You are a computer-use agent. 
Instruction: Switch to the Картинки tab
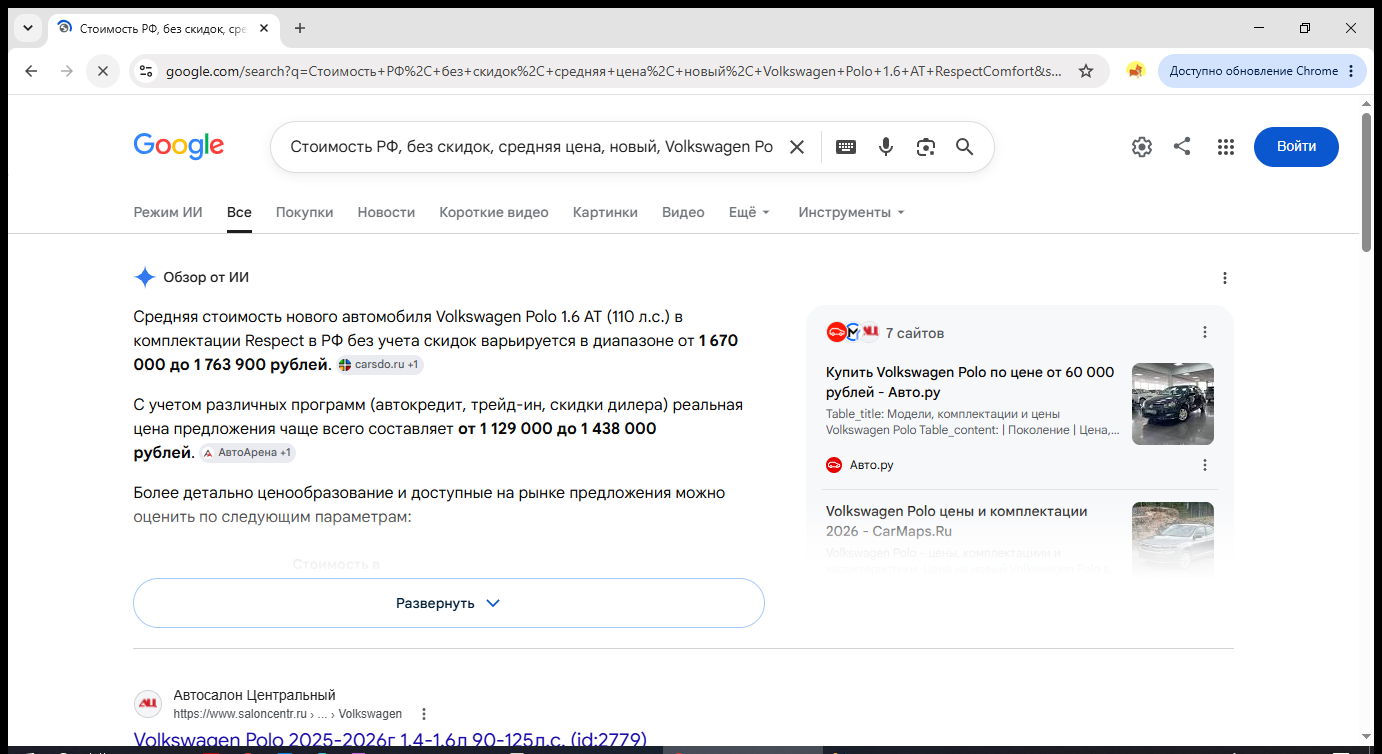tap(605, 212)
